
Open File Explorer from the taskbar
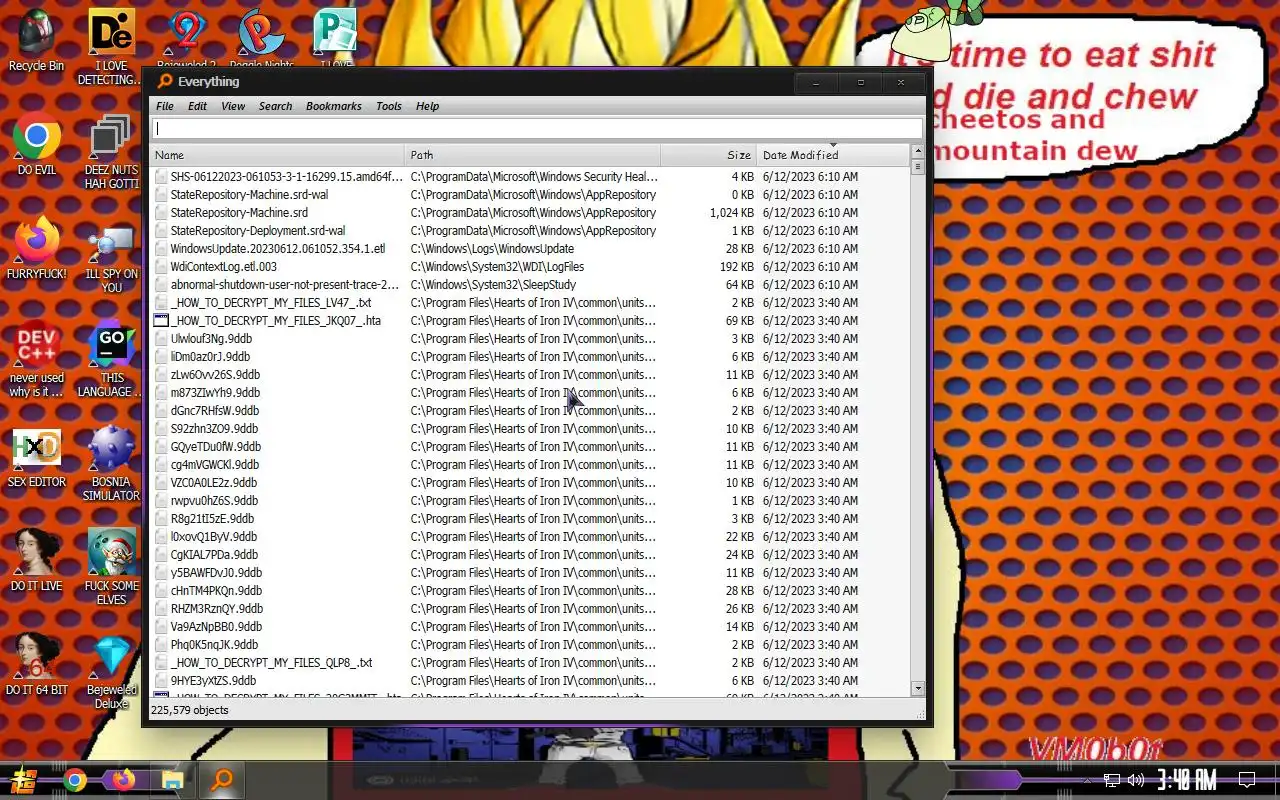(x=172, y=780)
